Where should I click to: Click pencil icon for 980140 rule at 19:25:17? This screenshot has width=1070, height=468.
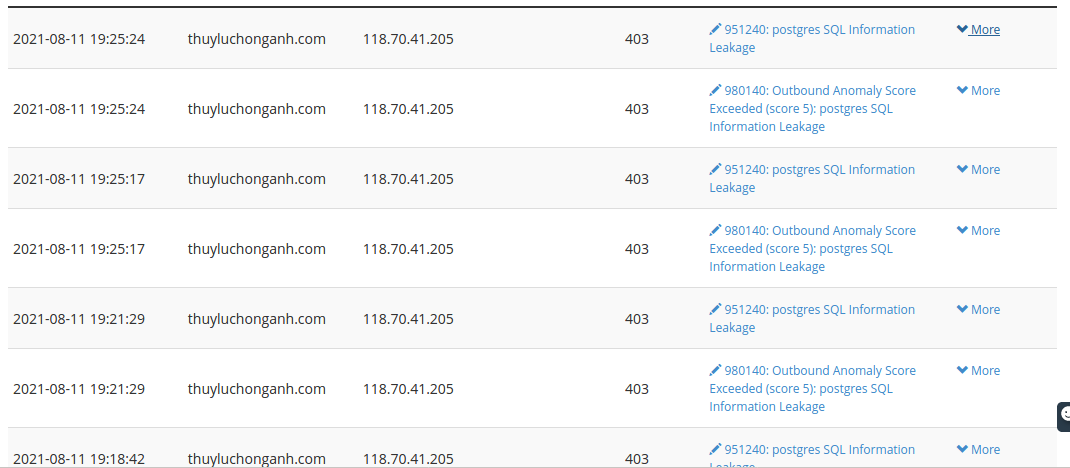[x=714, y=230]
